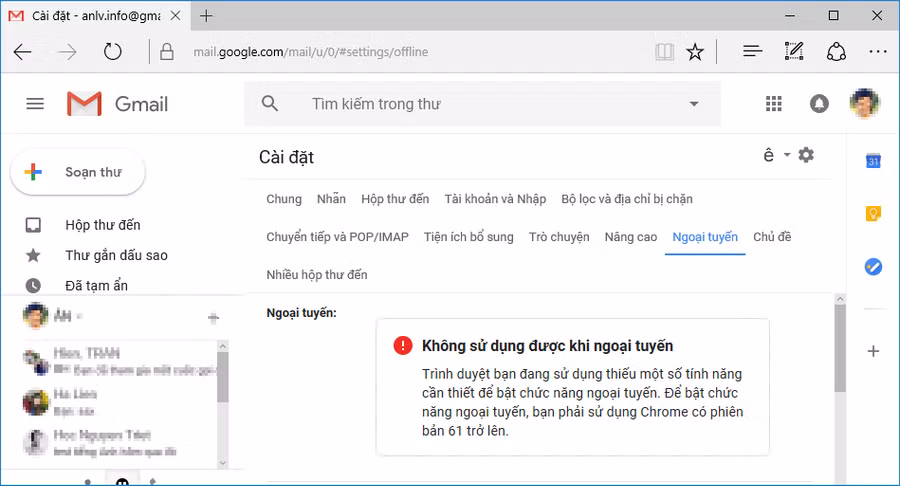Add page to favorites with star icon

point(695,52)
